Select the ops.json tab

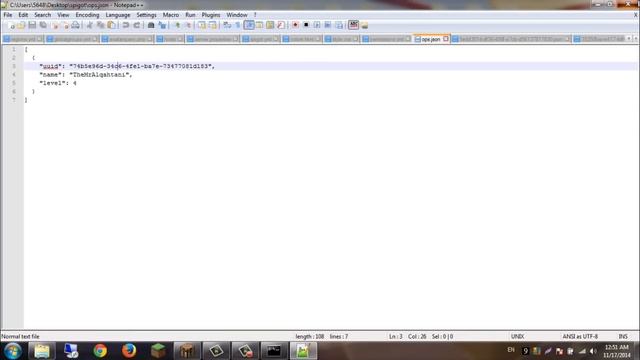(431, 39)
